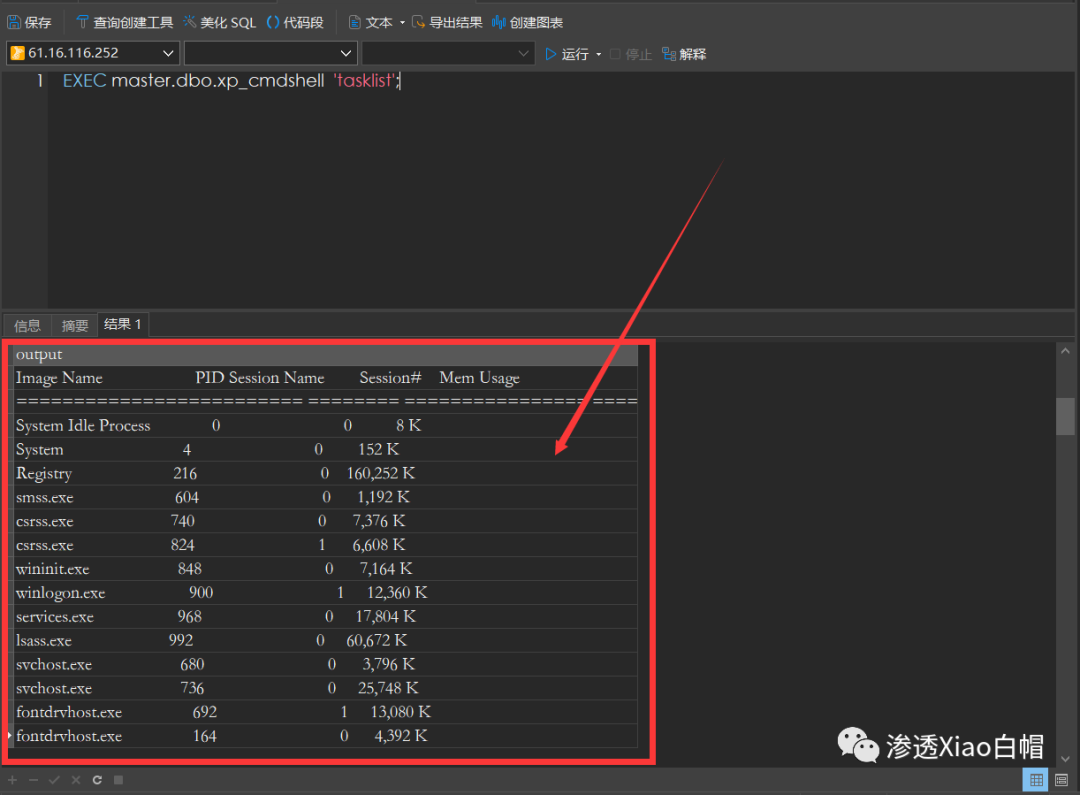The height and width of the screenshot is (795, 1080).
Task: Click the Stop (停止) button
Action: coord(631,54)
